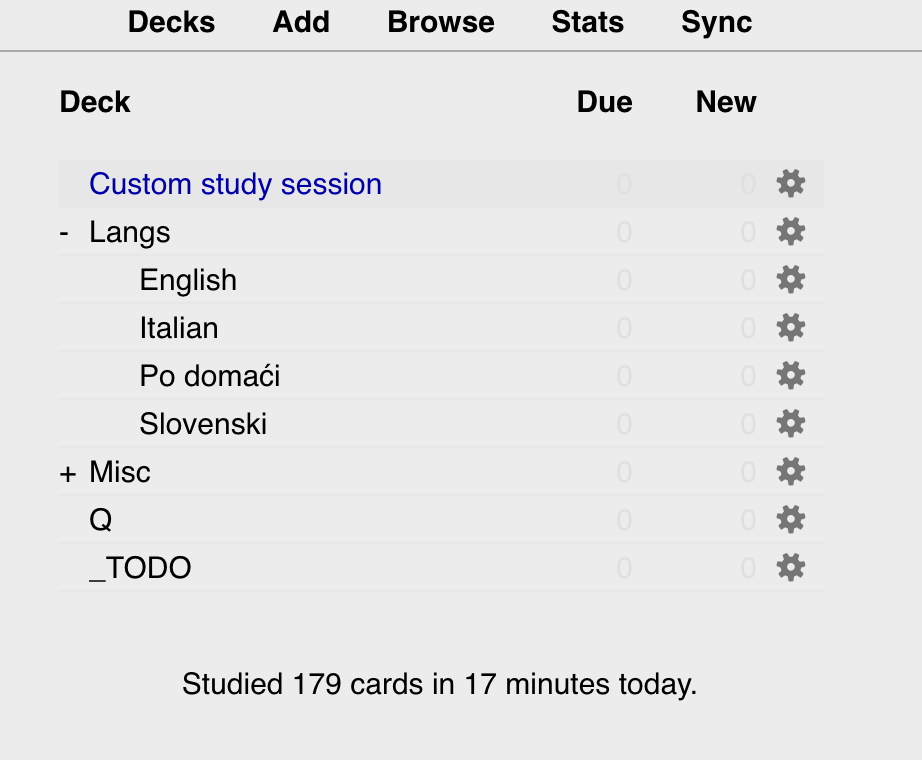Open the English subdeck

188,279
